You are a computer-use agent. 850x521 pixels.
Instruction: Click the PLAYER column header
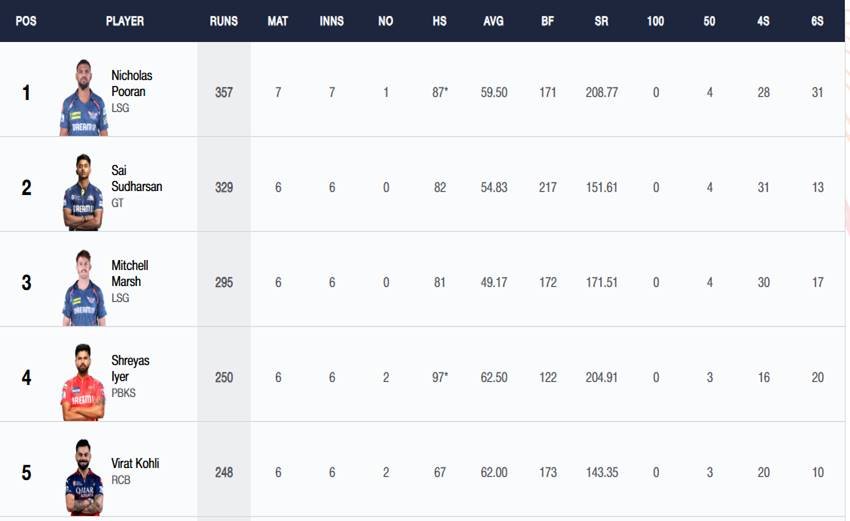coord(125,21)
